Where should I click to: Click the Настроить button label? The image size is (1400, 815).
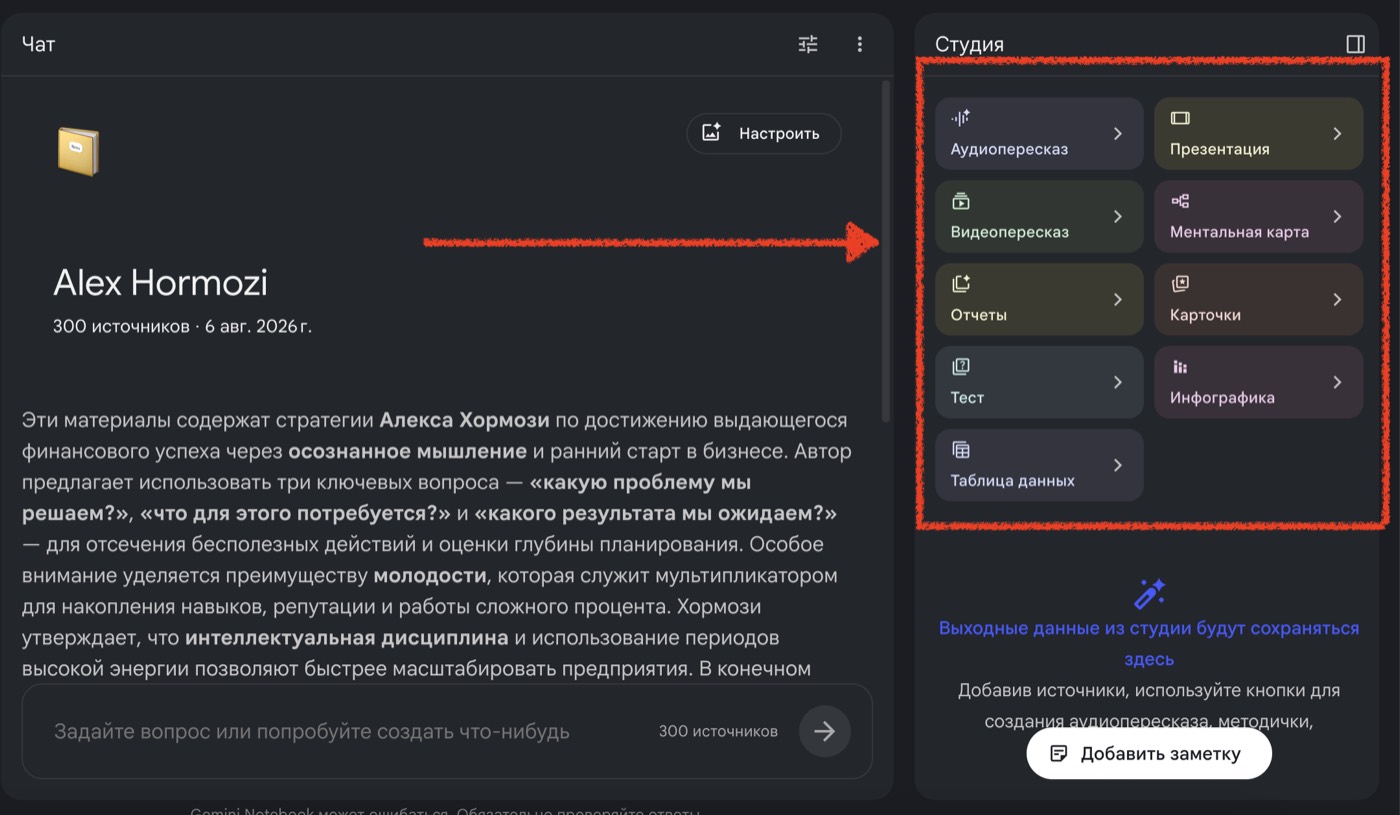coord(779,133)
